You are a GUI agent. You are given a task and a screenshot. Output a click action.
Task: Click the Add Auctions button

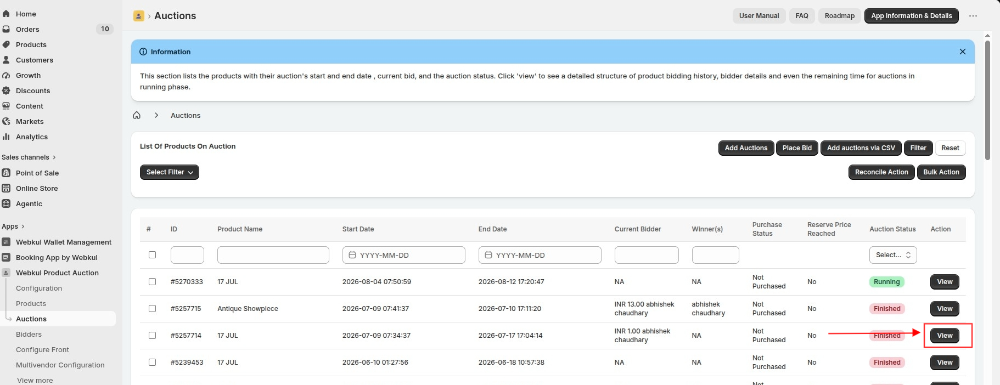tap(746, 148)
